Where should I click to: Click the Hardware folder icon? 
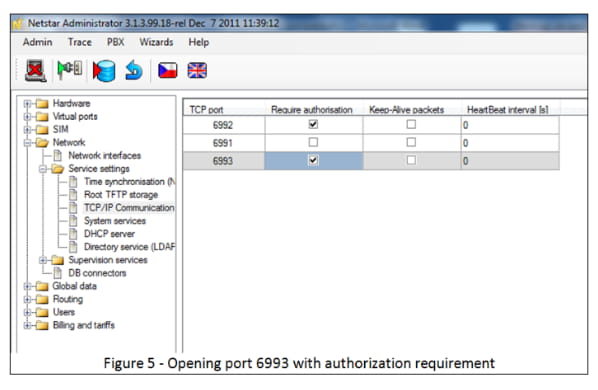[42, 104]
